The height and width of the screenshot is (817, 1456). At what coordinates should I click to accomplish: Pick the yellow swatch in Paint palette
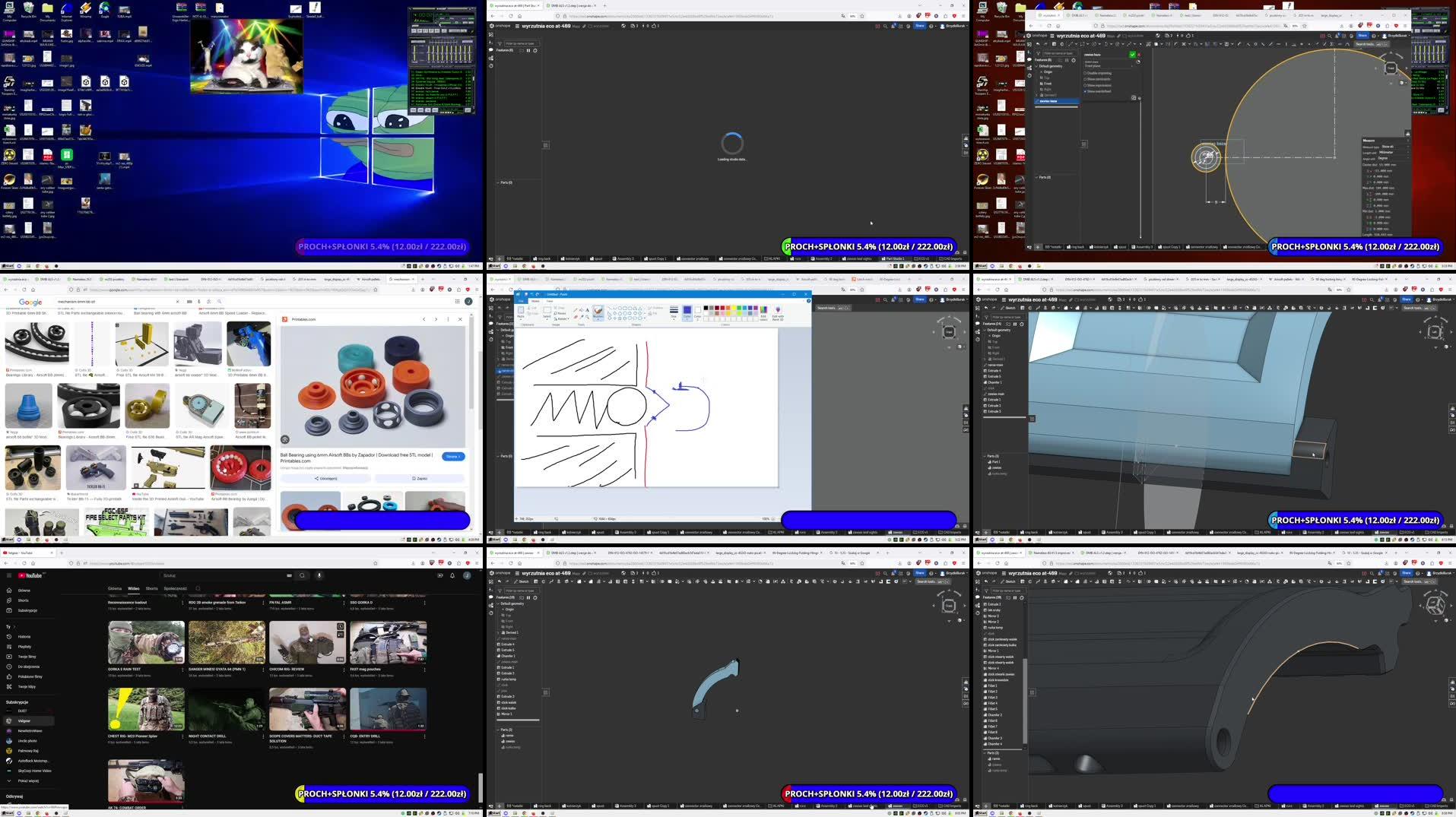click(734, 308)
